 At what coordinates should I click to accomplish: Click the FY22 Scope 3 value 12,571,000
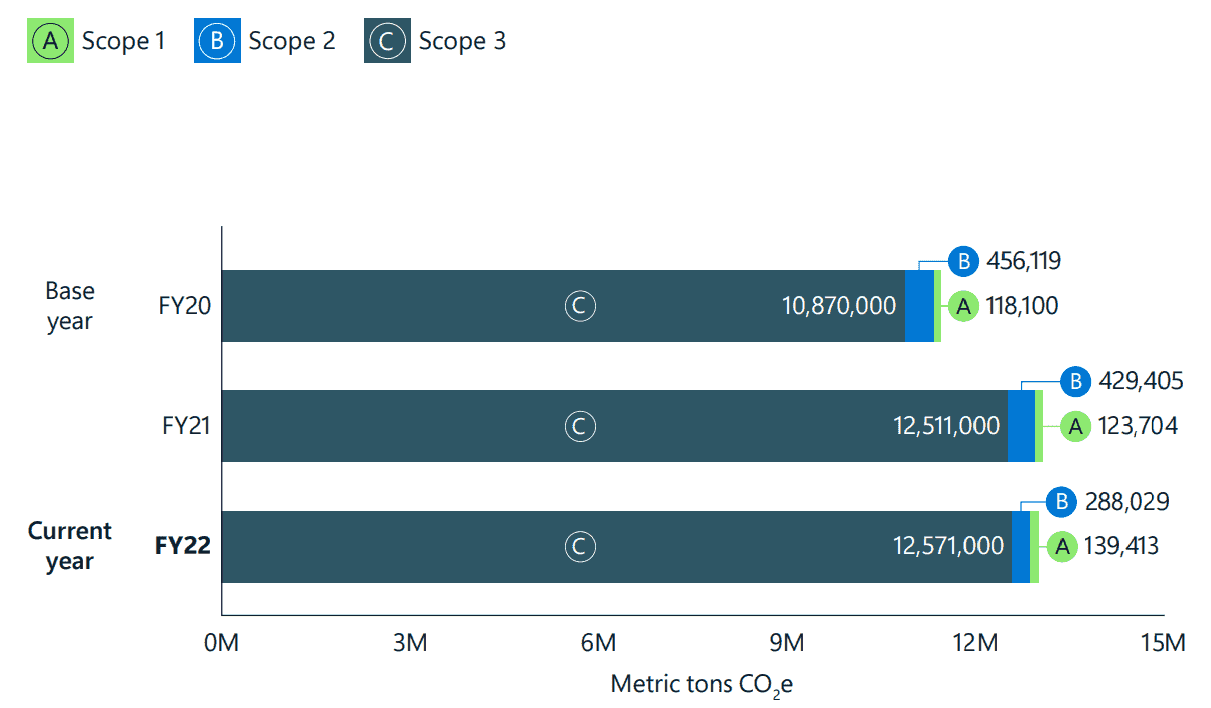[948, 546]
